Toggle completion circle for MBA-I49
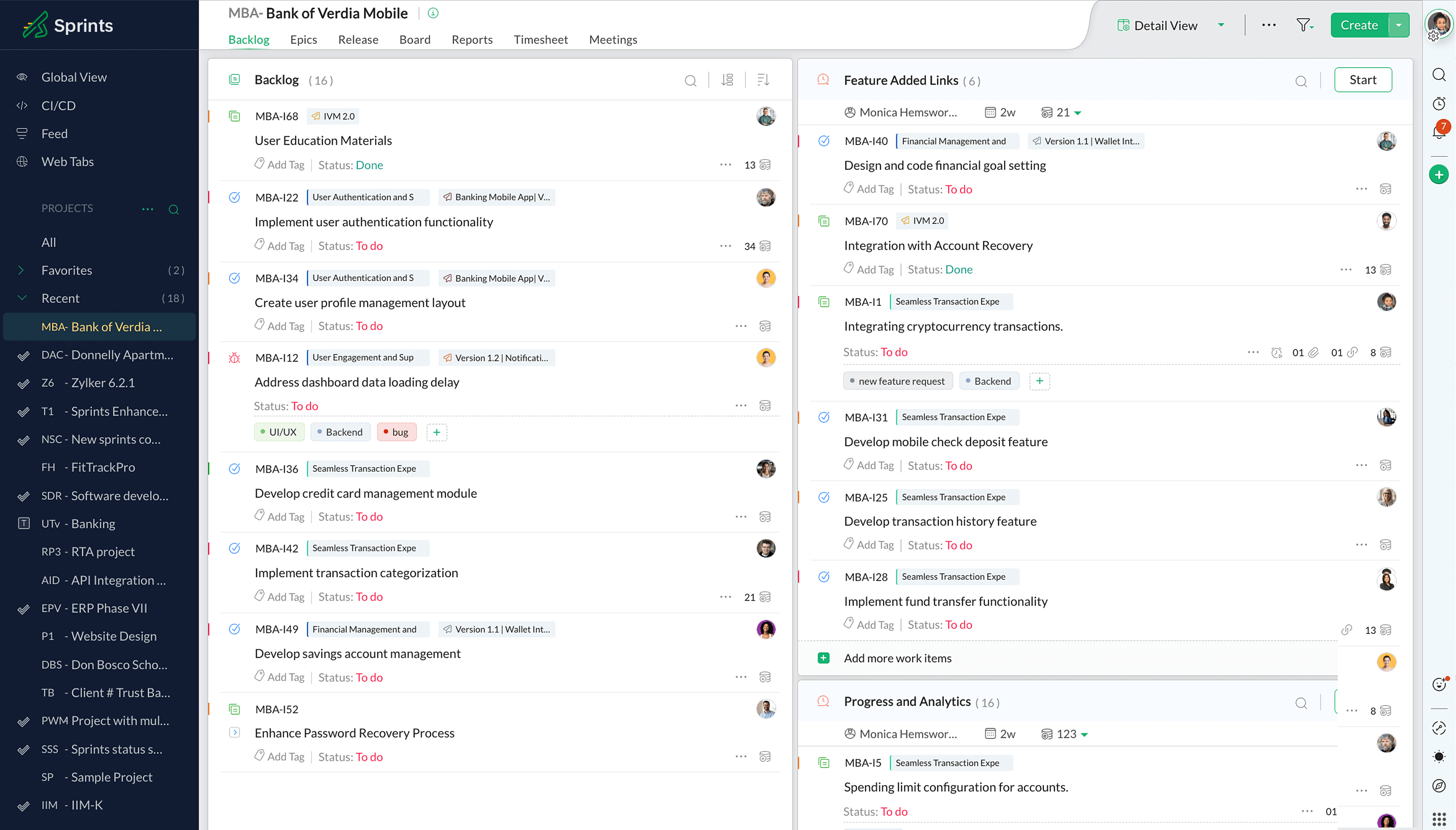 (x=234, y=629)
